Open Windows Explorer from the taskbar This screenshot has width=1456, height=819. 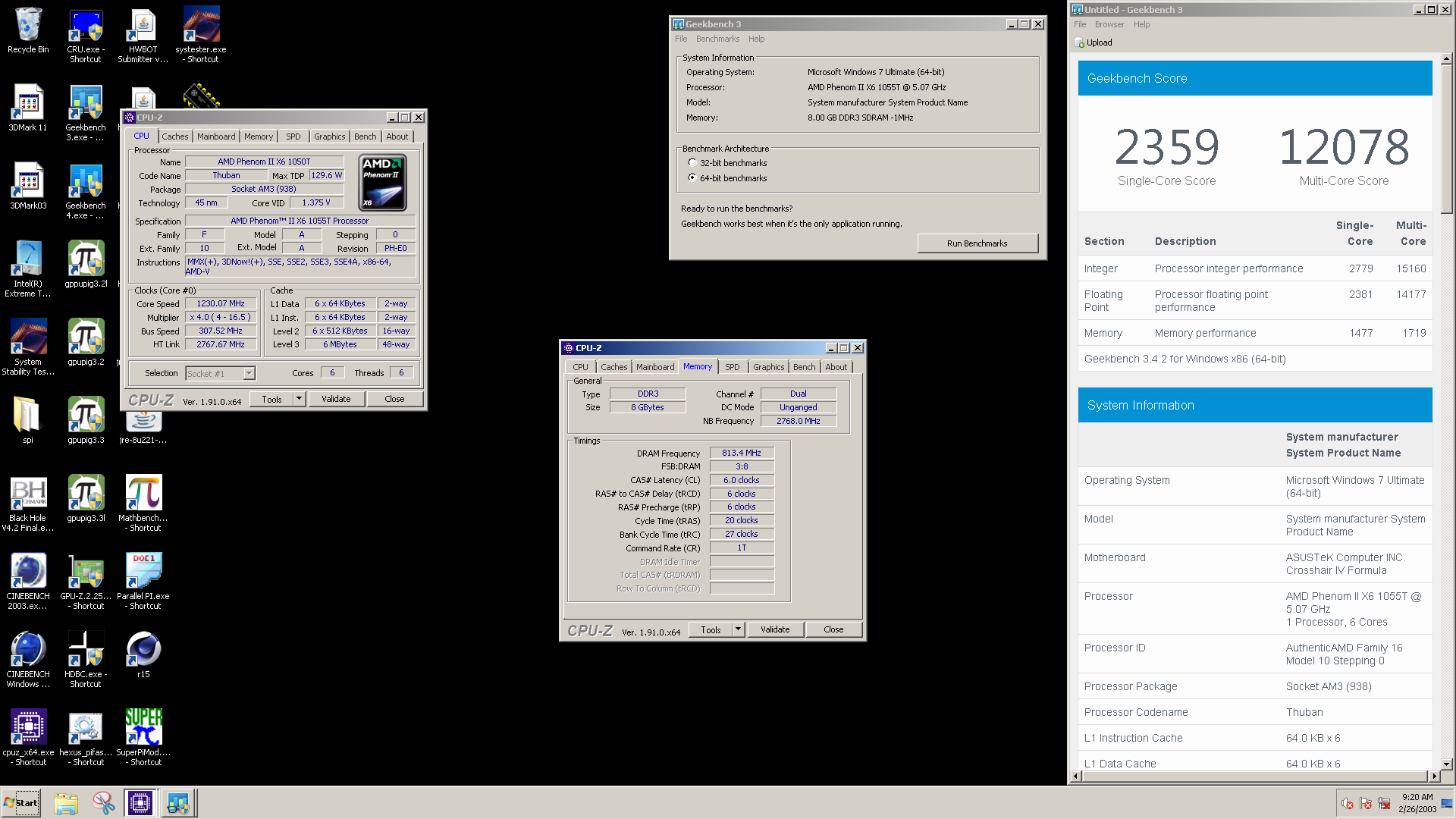click(x=66, y=803)
